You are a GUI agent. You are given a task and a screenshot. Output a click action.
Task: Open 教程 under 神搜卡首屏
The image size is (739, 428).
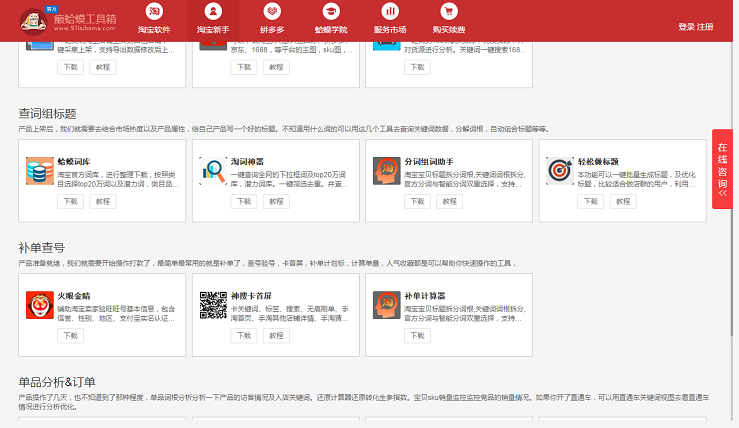click(276, 336)
